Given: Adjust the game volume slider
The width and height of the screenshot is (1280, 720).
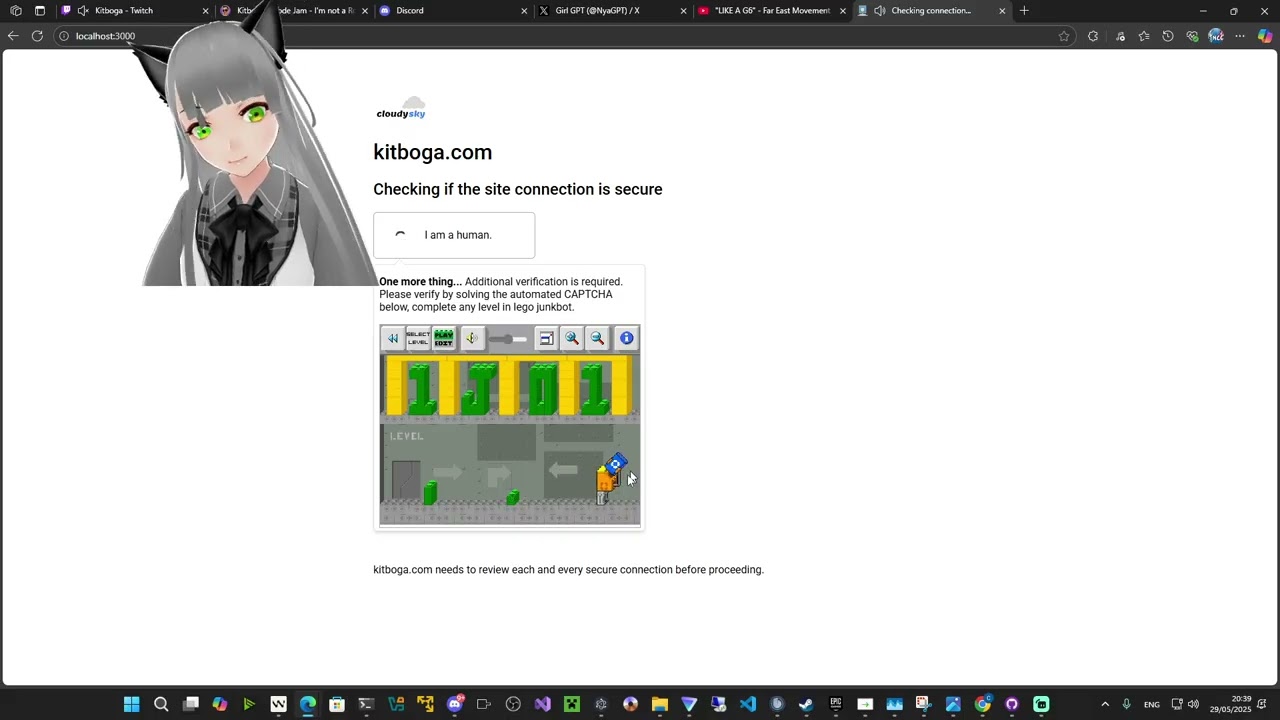Looking at the screenshot, I should (x=507, y=339).
